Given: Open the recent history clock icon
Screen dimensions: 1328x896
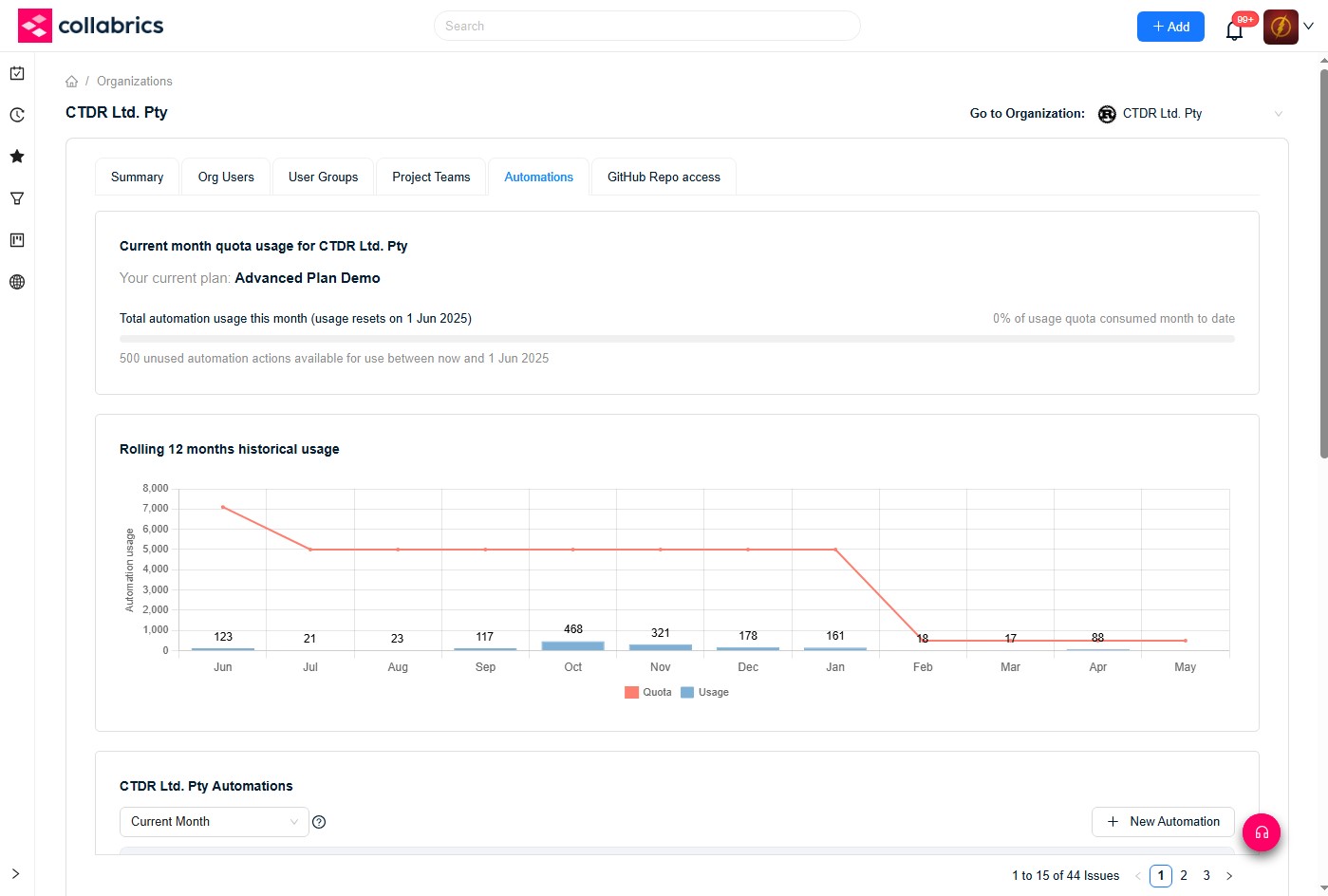Looking at the screenshot, I should (17, 115).
